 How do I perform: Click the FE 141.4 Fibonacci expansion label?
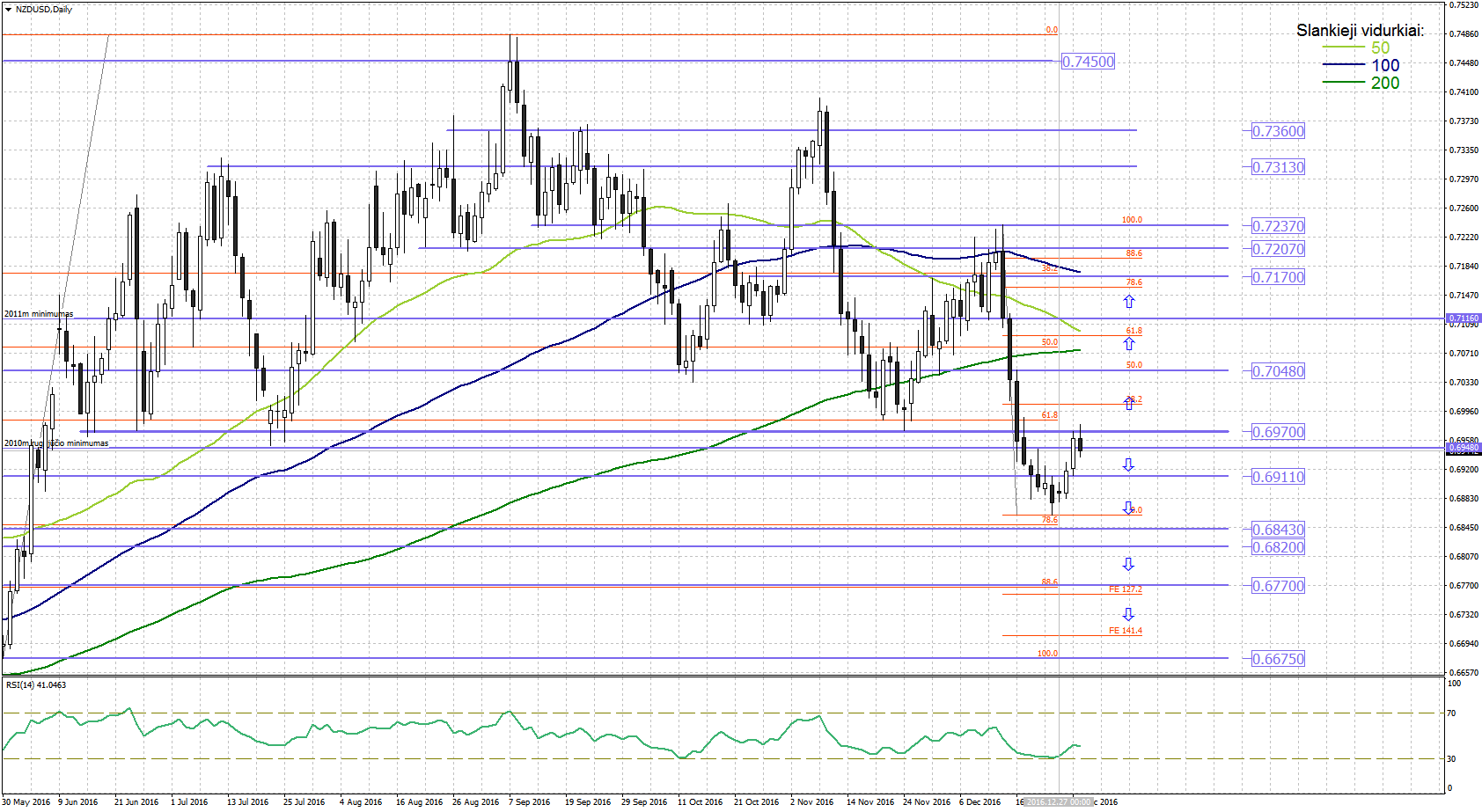[1126, 631]
